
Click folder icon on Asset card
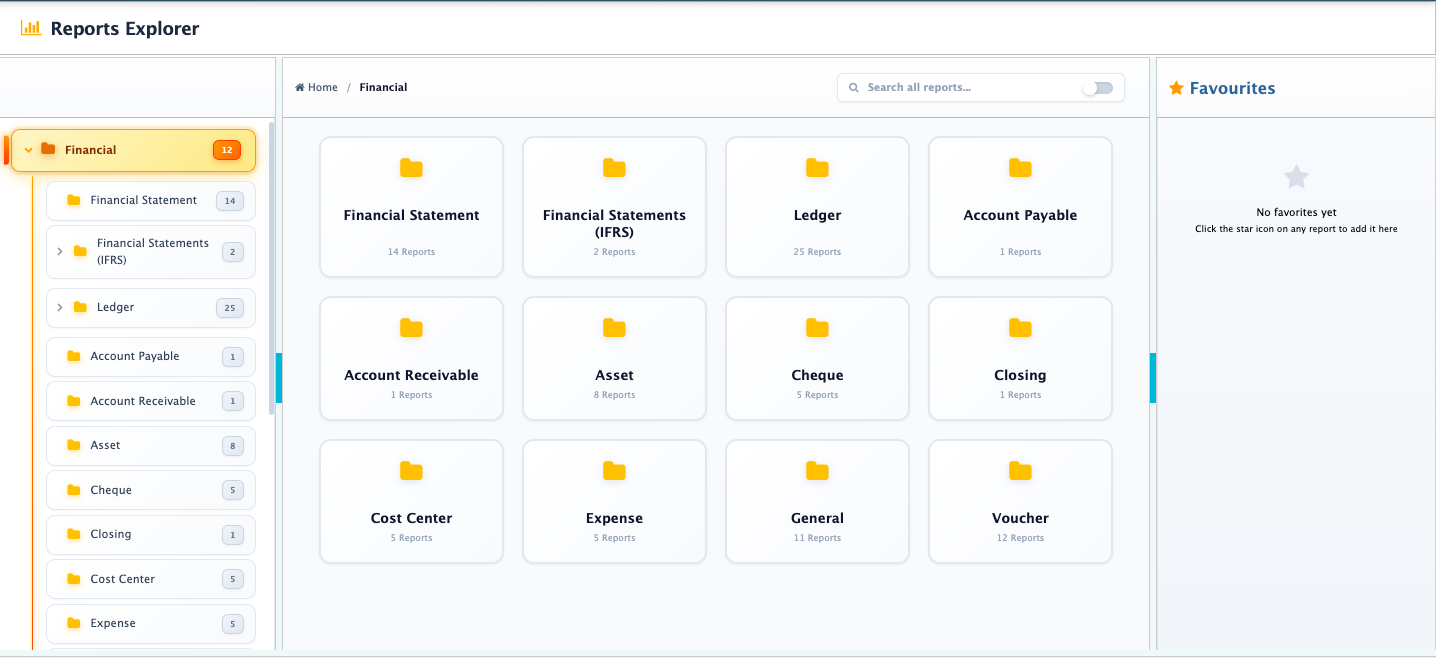click(614, 328)
